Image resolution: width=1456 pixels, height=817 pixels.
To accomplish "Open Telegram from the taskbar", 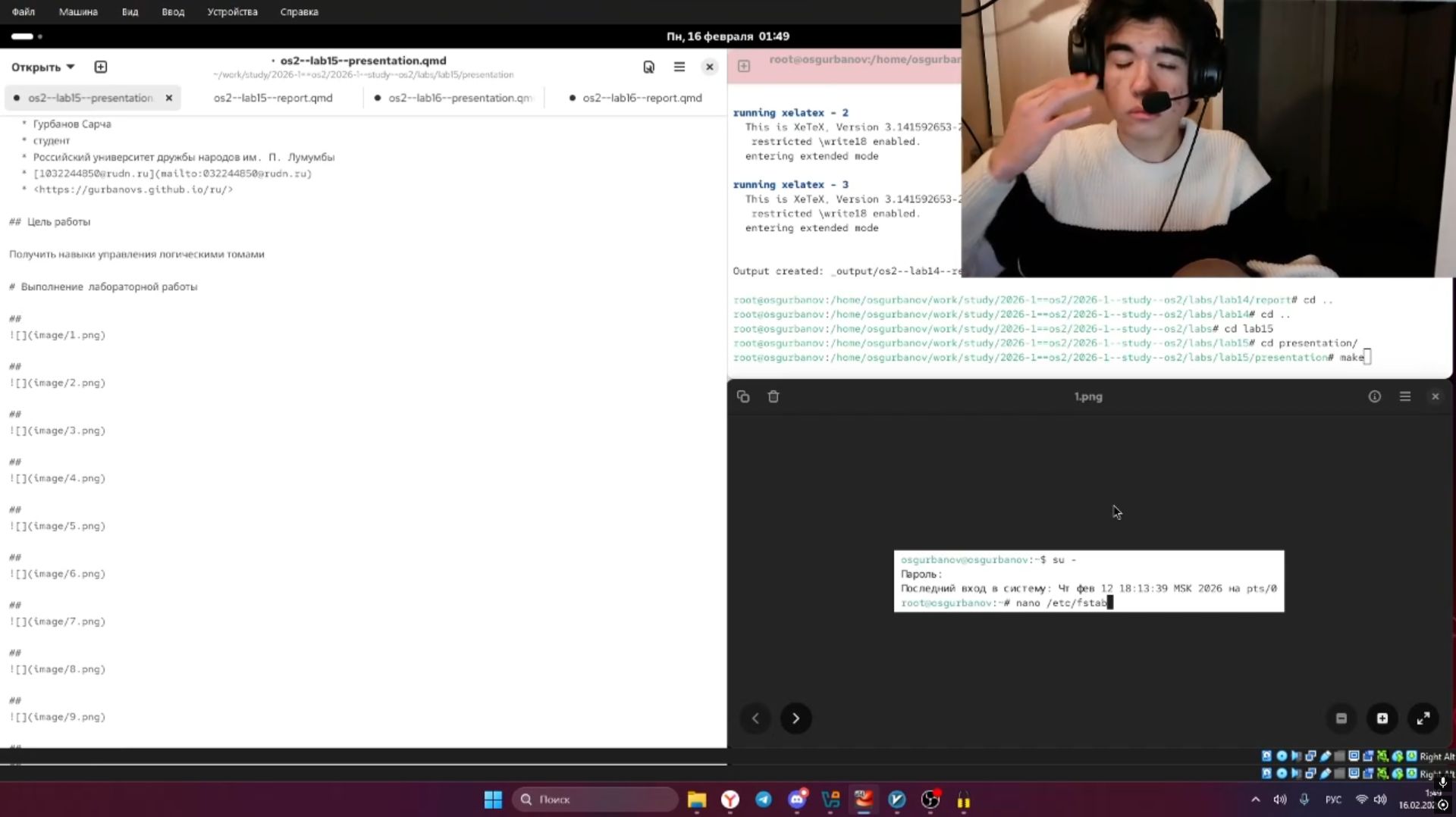I will point(764,800).
